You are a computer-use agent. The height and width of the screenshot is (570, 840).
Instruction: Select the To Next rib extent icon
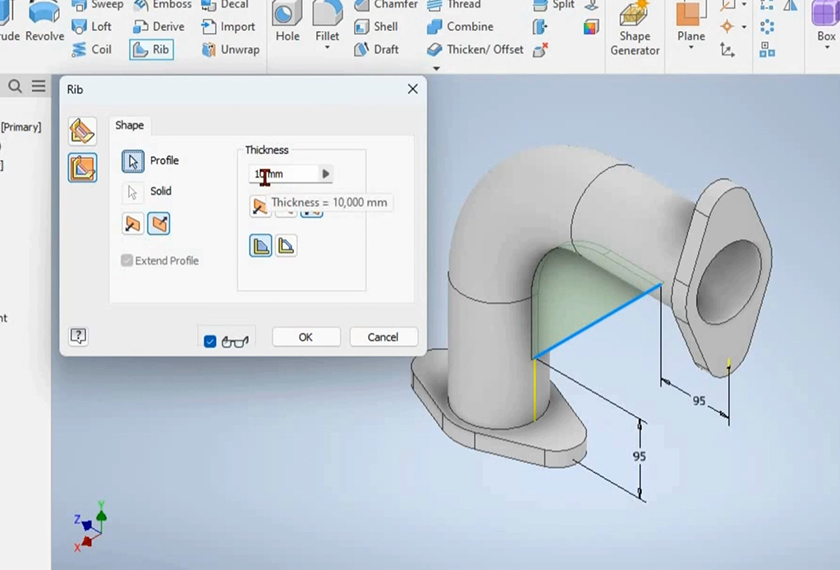(260, 245)
